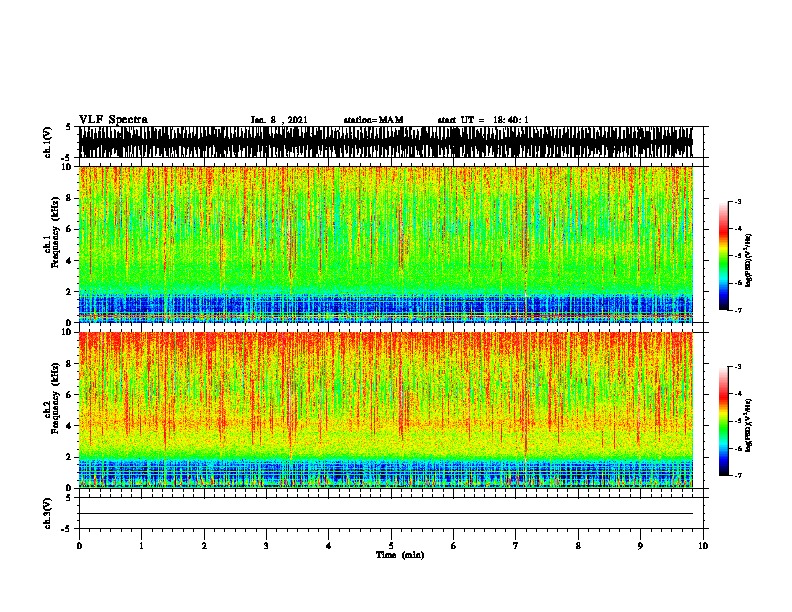792x612 pixels.
Task: Click the flat ch.3 voltage trace line
Action: pos(386,514)
